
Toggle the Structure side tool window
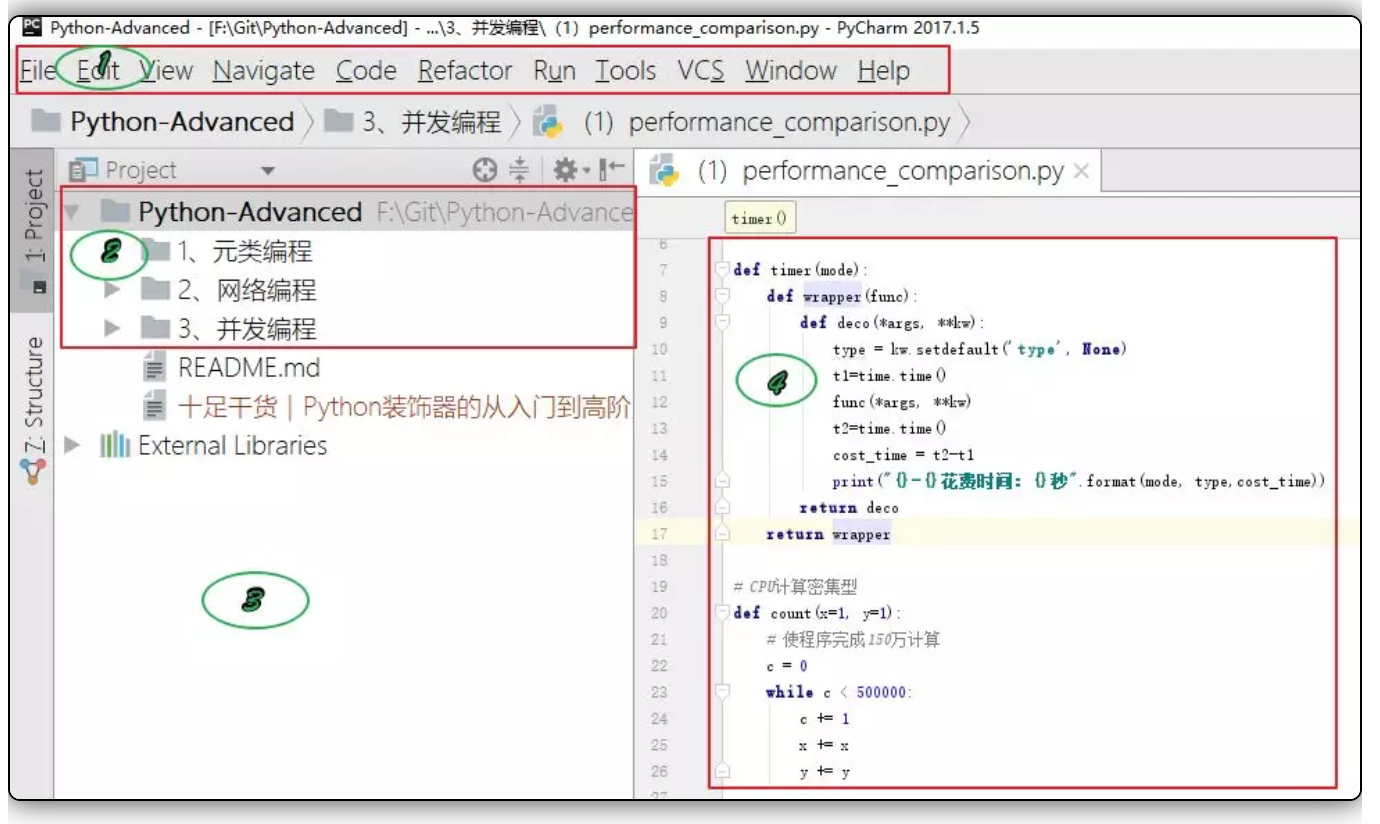click(x=34, y=400)
